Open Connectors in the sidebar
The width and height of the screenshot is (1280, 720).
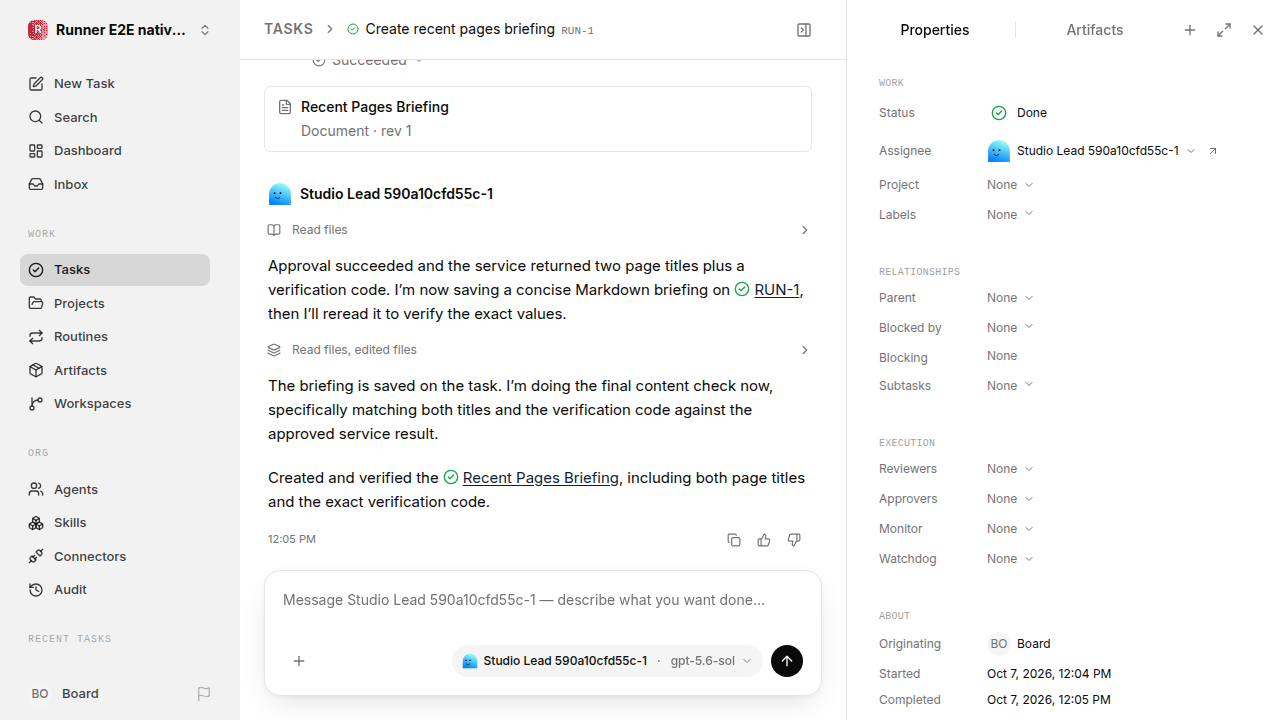[115, 557]
